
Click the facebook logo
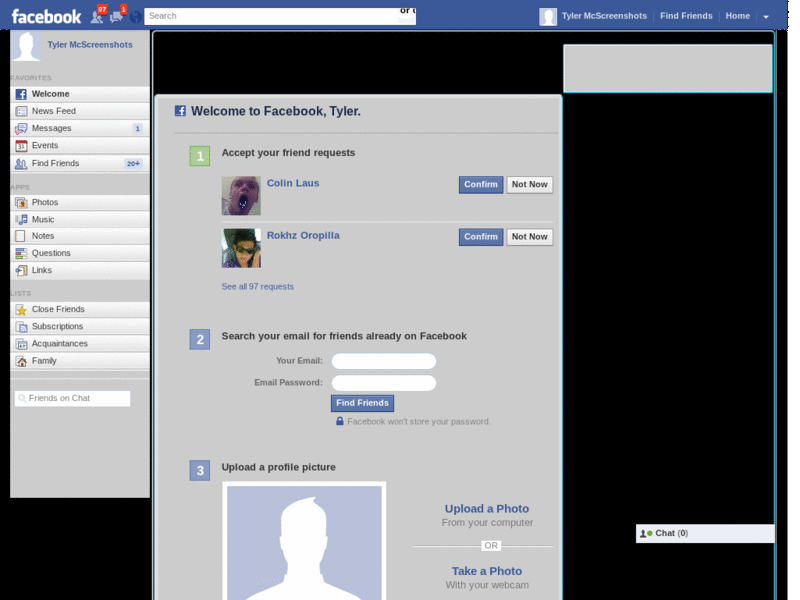point(45,15)
